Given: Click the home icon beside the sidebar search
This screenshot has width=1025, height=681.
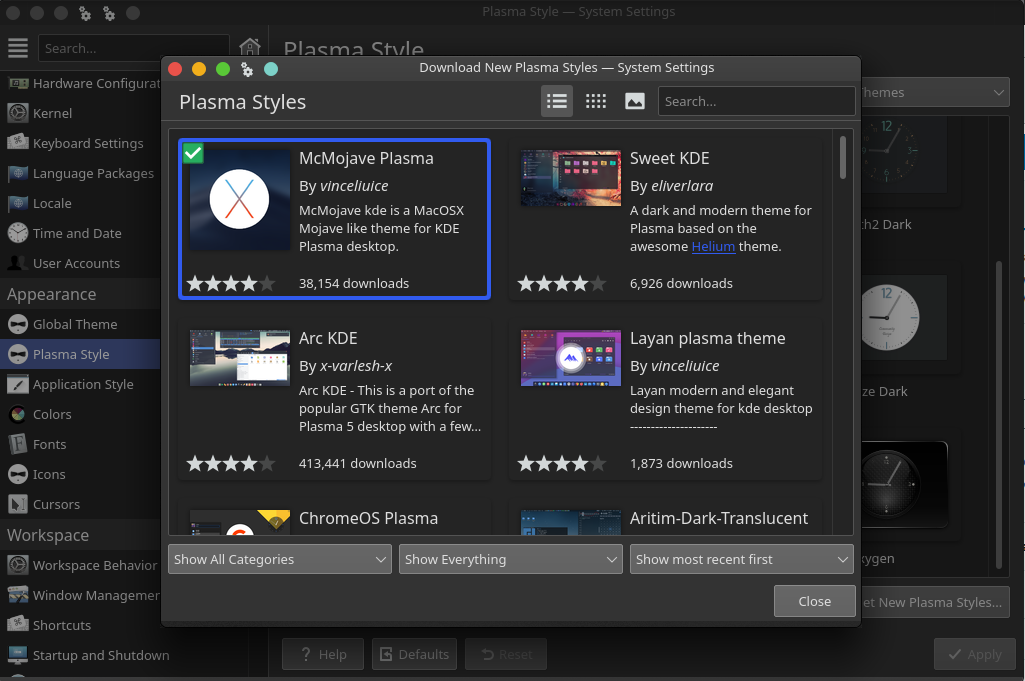Looking at the screenshot, I should (250, 46).
